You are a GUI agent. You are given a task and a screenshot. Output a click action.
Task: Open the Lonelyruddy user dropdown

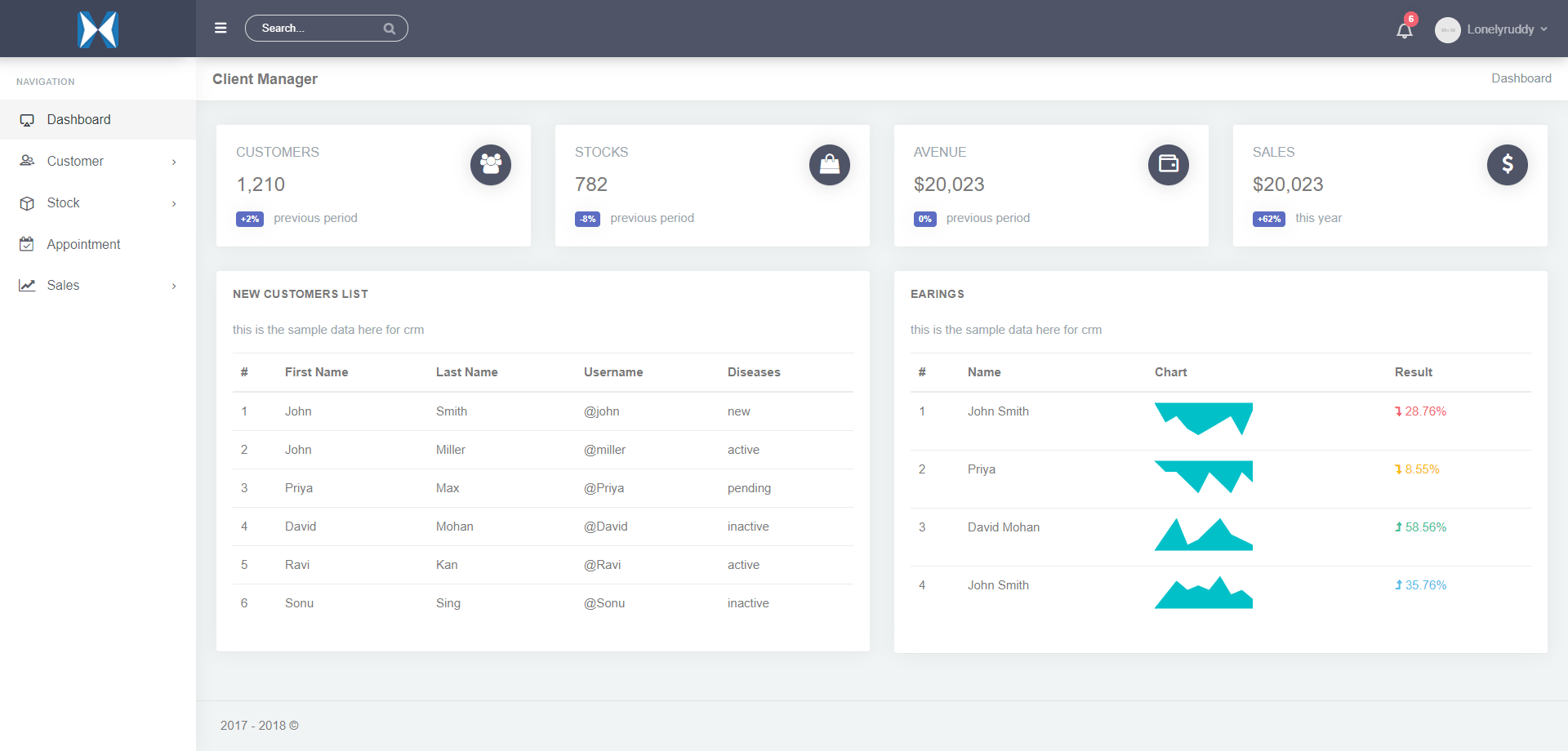[x=1507, y=29]
